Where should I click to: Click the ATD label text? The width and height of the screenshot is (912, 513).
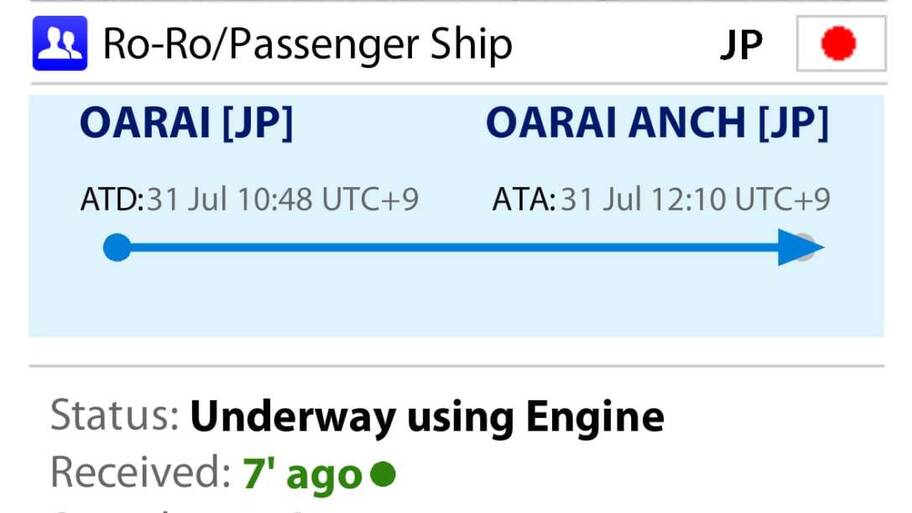(112, 200)
